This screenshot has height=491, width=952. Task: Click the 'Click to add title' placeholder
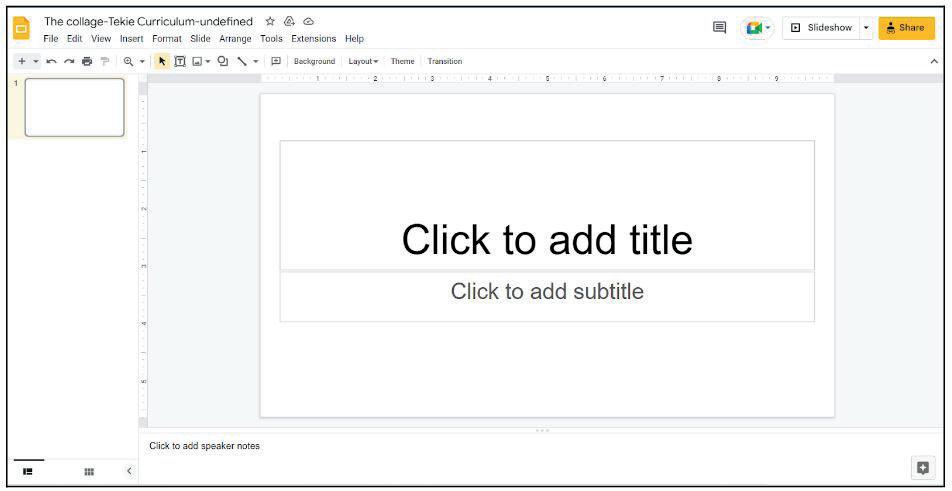546,205
